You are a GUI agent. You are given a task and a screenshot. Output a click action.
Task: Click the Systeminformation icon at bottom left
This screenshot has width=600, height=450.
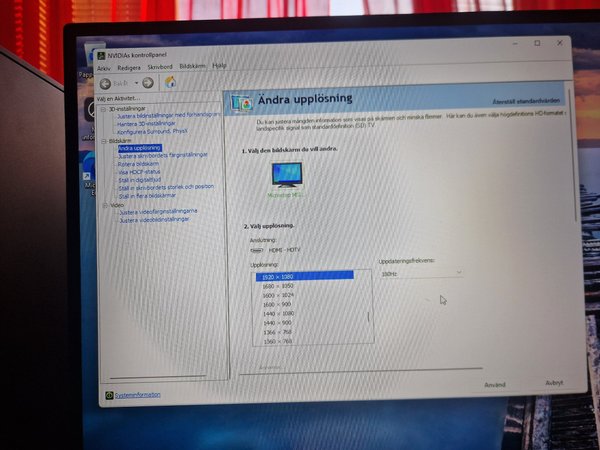[x=108, y=395]
